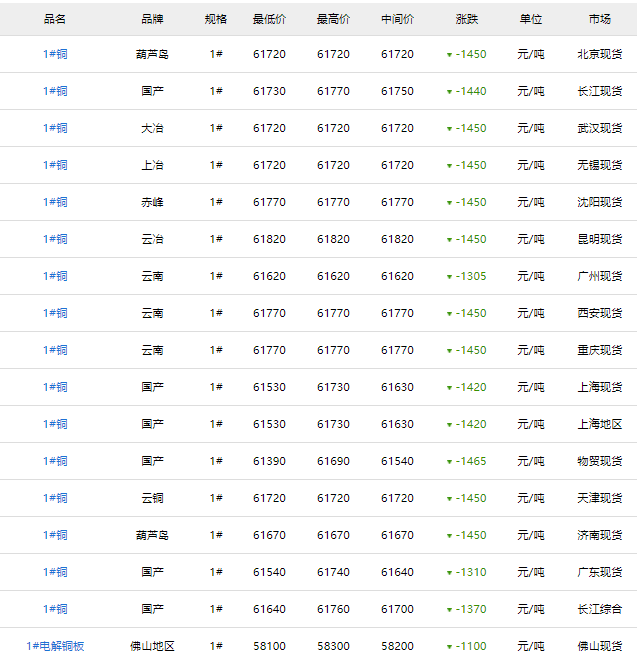
Task: Click the down arrow beside -1310
Action: click(450, 573)
